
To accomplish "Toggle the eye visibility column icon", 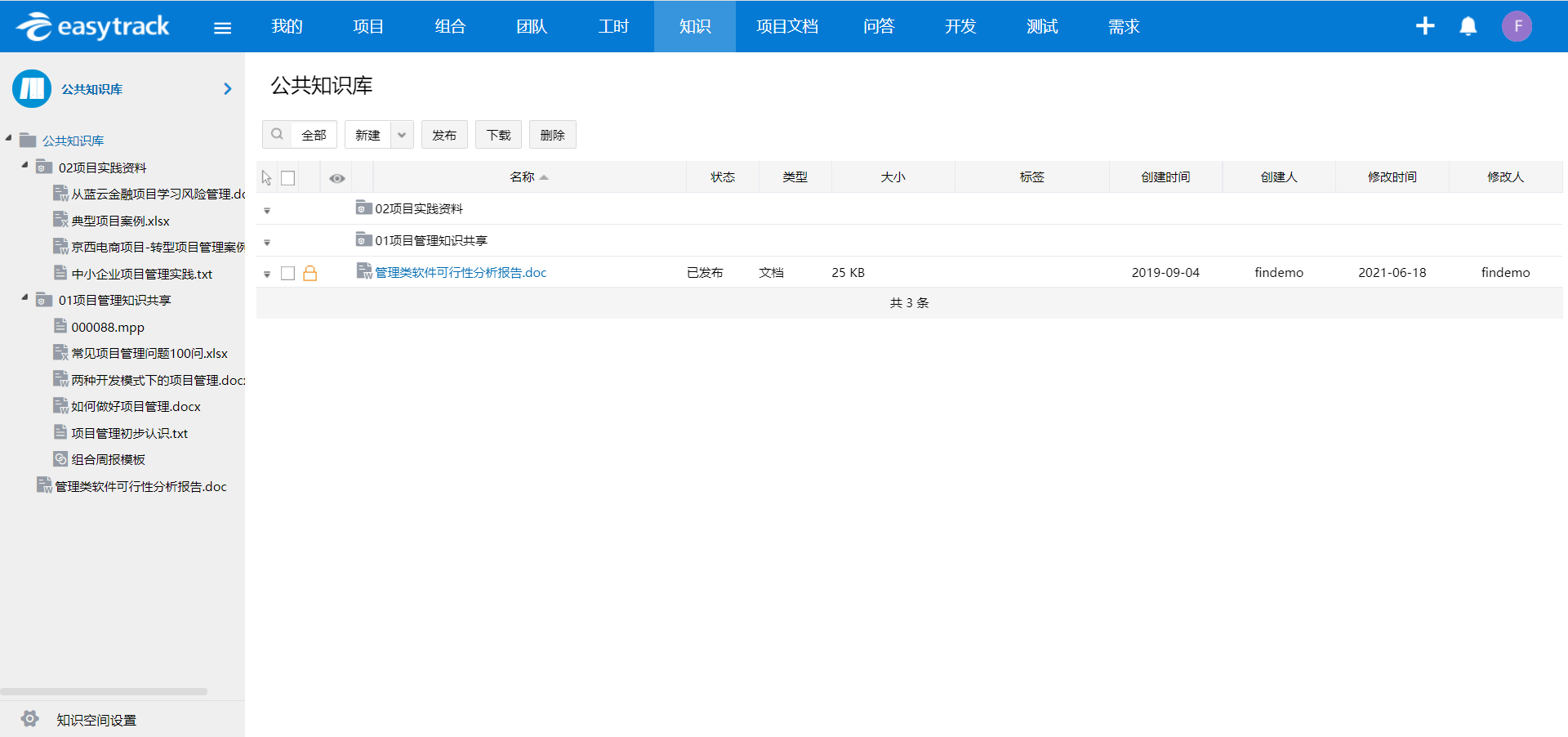I will point(337,178).
